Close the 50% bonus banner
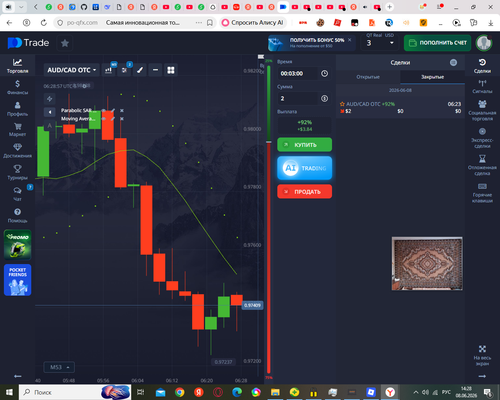 (350, 40)
